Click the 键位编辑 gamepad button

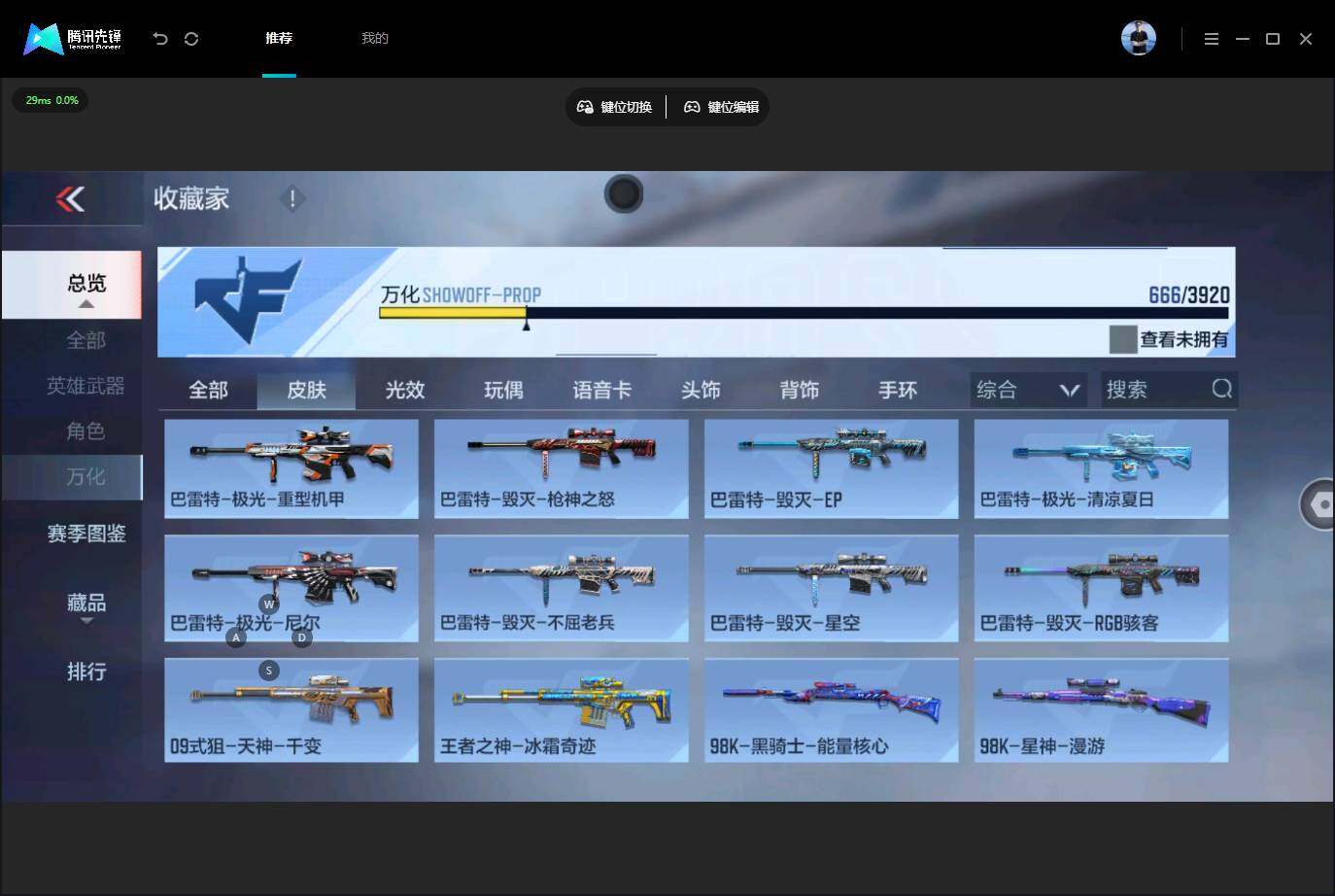pos(722,107)
